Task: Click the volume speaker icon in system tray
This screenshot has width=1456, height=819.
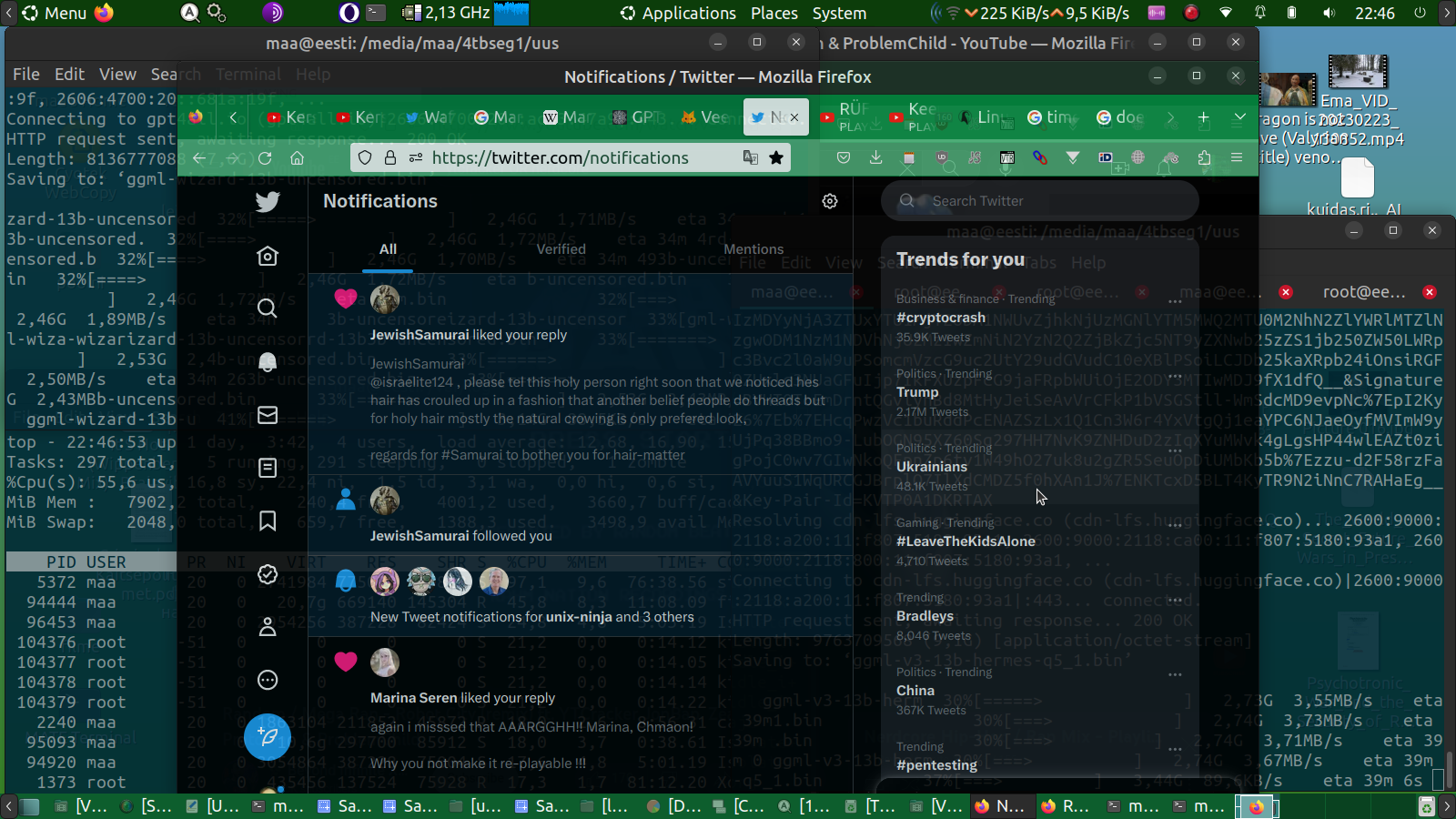Action: pos(1329,13)
